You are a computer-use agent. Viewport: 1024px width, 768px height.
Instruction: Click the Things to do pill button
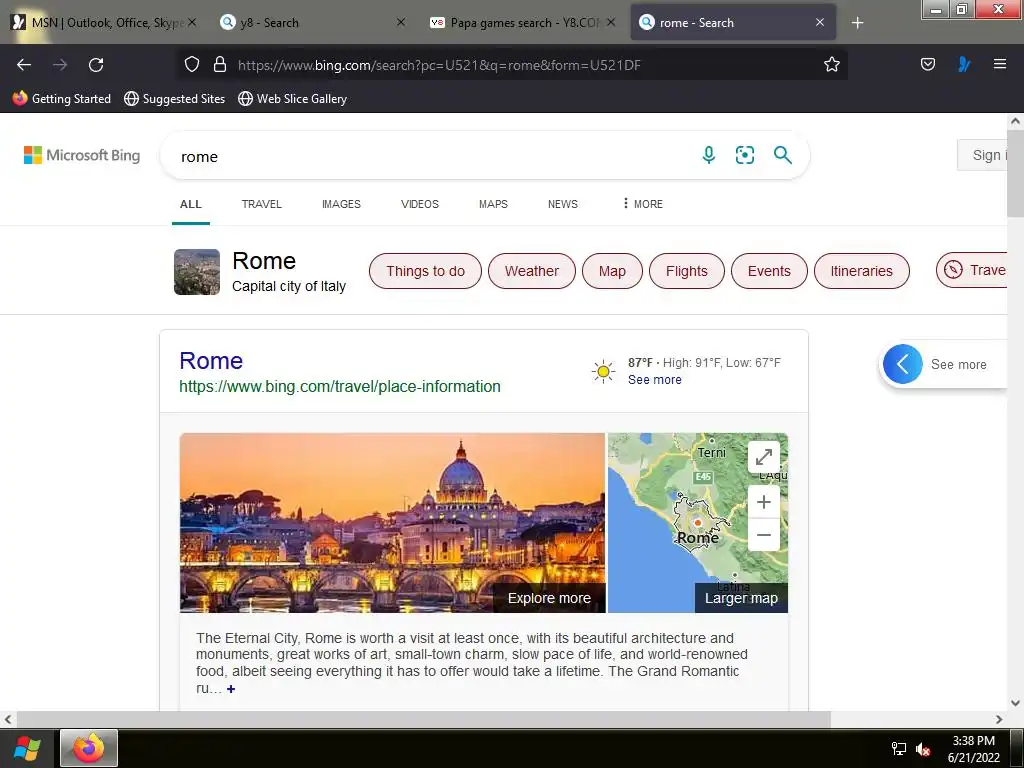coord(425,271)
